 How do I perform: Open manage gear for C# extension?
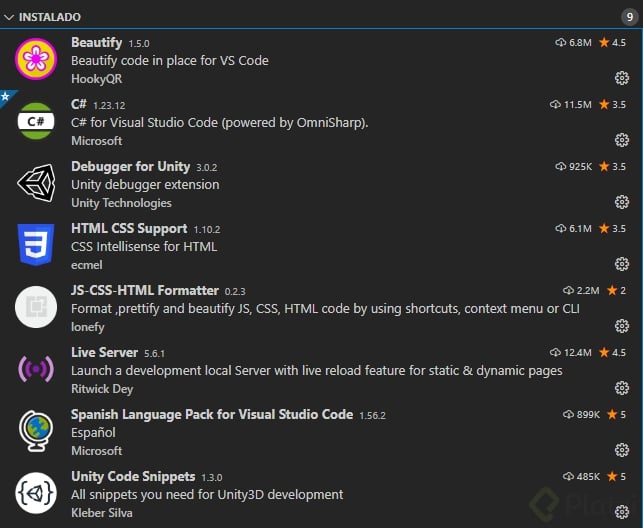click(622, 140)
